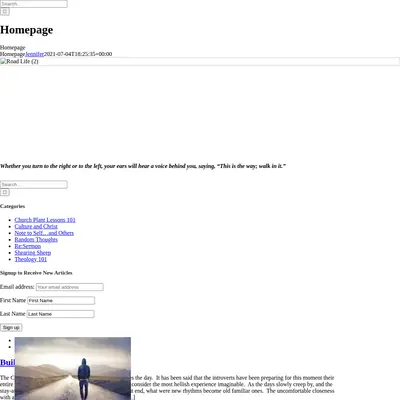Viewport: 400px width, 400px height.
Task: Open Note to Self…and Others category
Action: coord(44,233)
